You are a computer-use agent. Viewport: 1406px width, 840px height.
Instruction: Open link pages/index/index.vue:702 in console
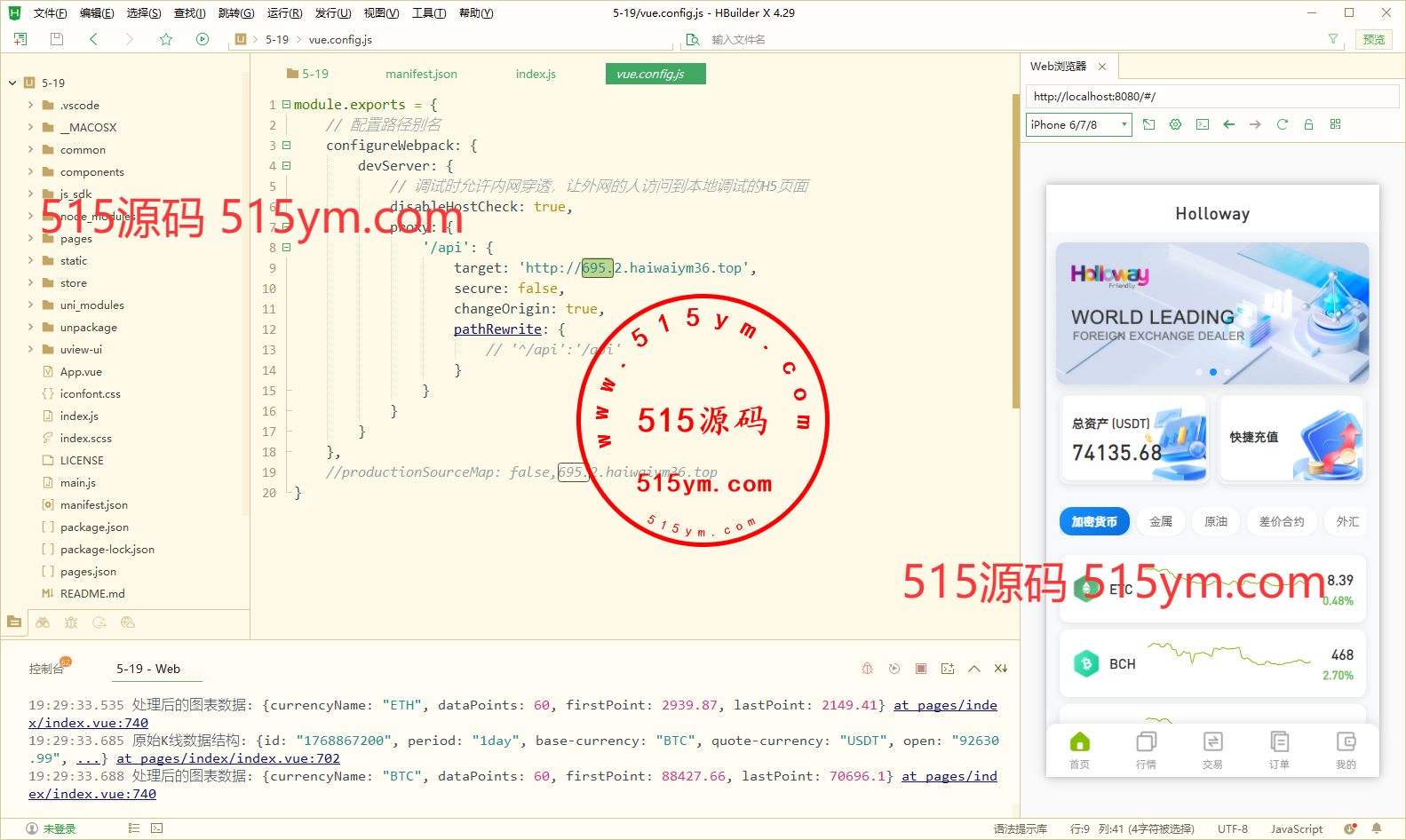[x=228, y=758]
